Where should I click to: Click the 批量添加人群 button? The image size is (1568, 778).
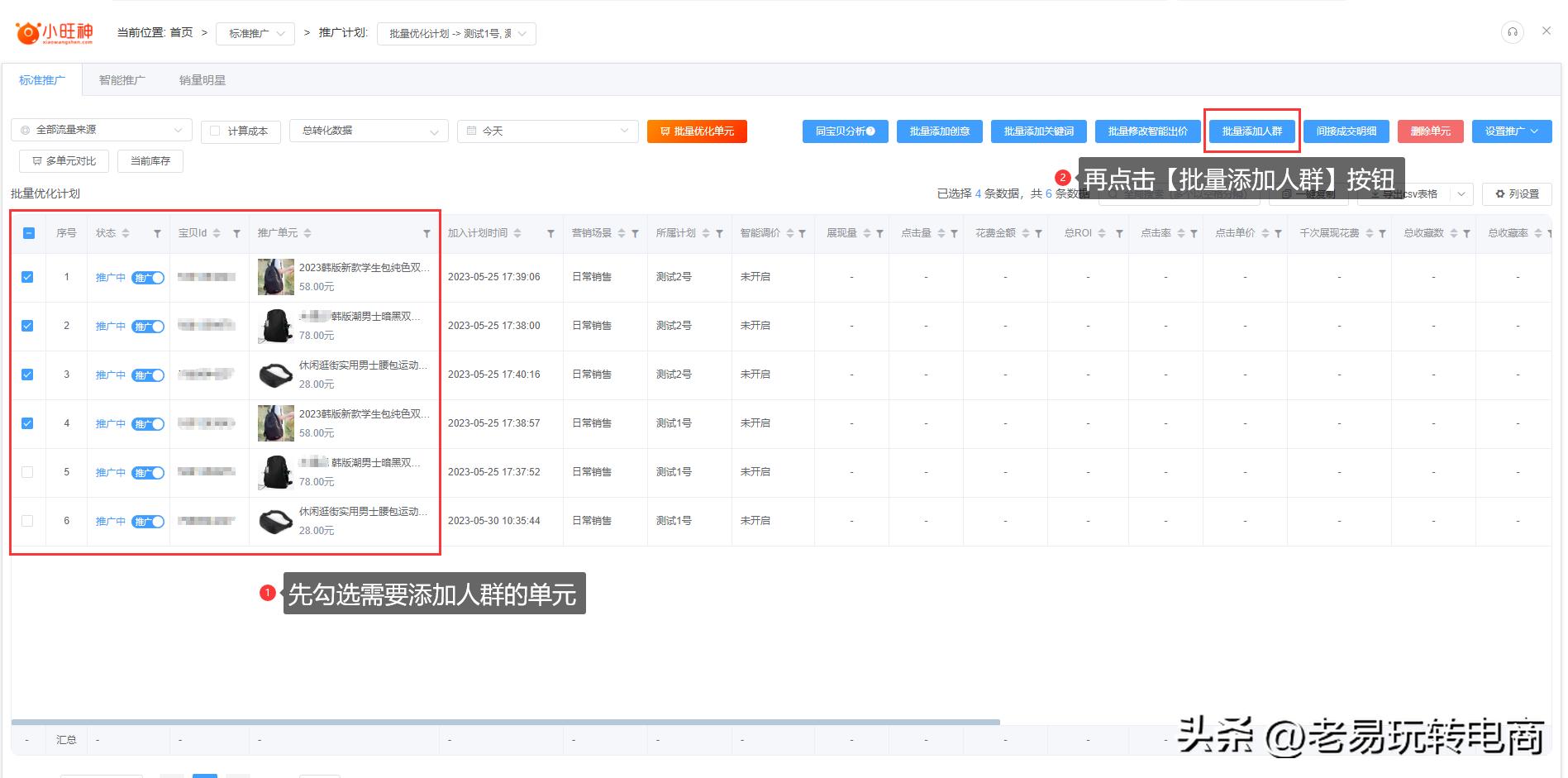click(1251, 131)
